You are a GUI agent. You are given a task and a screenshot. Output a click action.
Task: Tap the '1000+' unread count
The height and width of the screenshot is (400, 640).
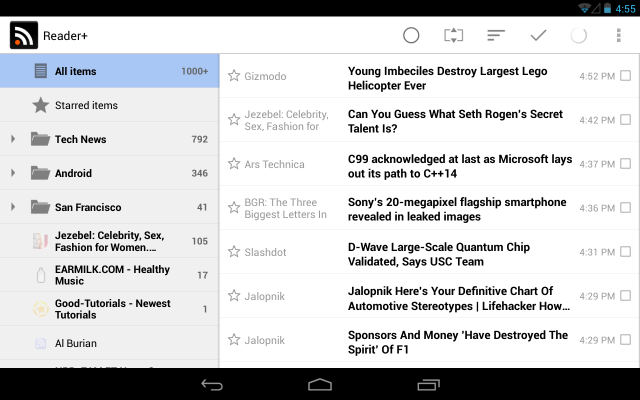click(195, 71)
